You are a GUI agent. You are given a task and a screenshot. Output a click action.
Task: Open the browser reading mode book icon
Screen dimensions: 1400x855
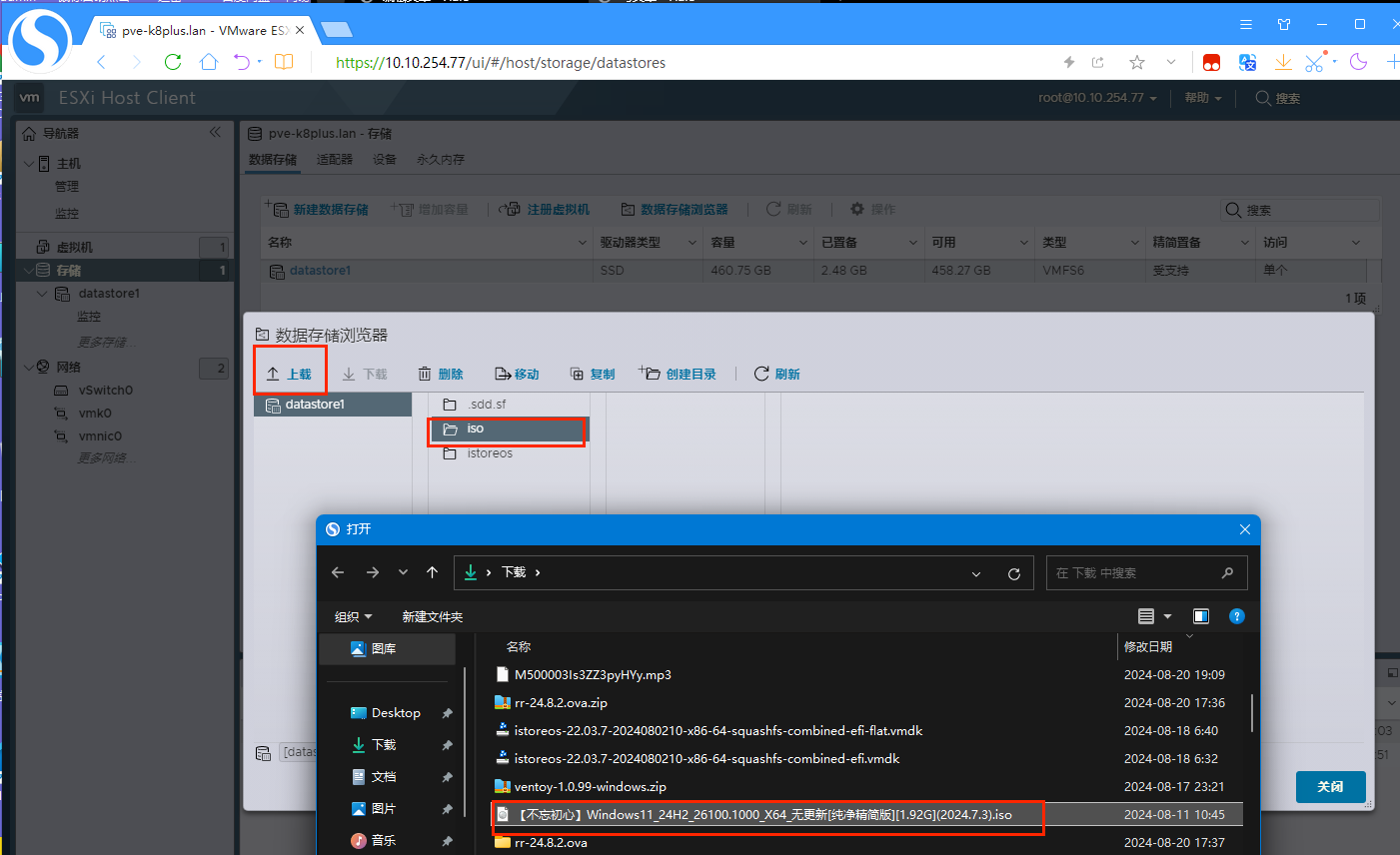pyautogui.click(x=284, y=62)
